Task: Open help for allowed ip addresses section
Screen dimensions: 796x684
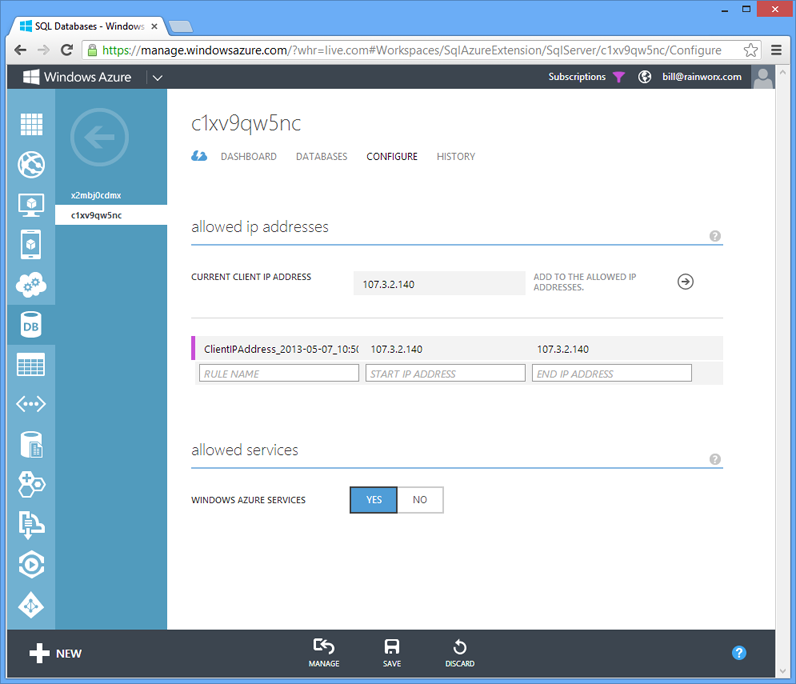Action: (715, 236)
